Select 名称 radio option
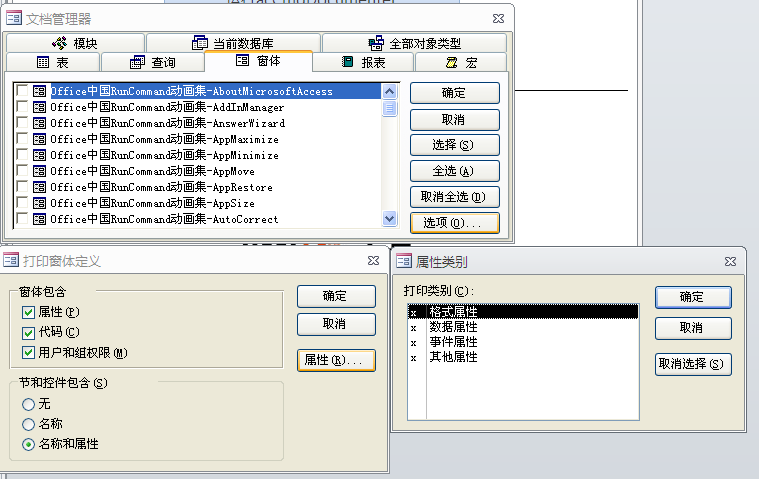The height and width of the screenshot is (479, 759). click(29, 424)
